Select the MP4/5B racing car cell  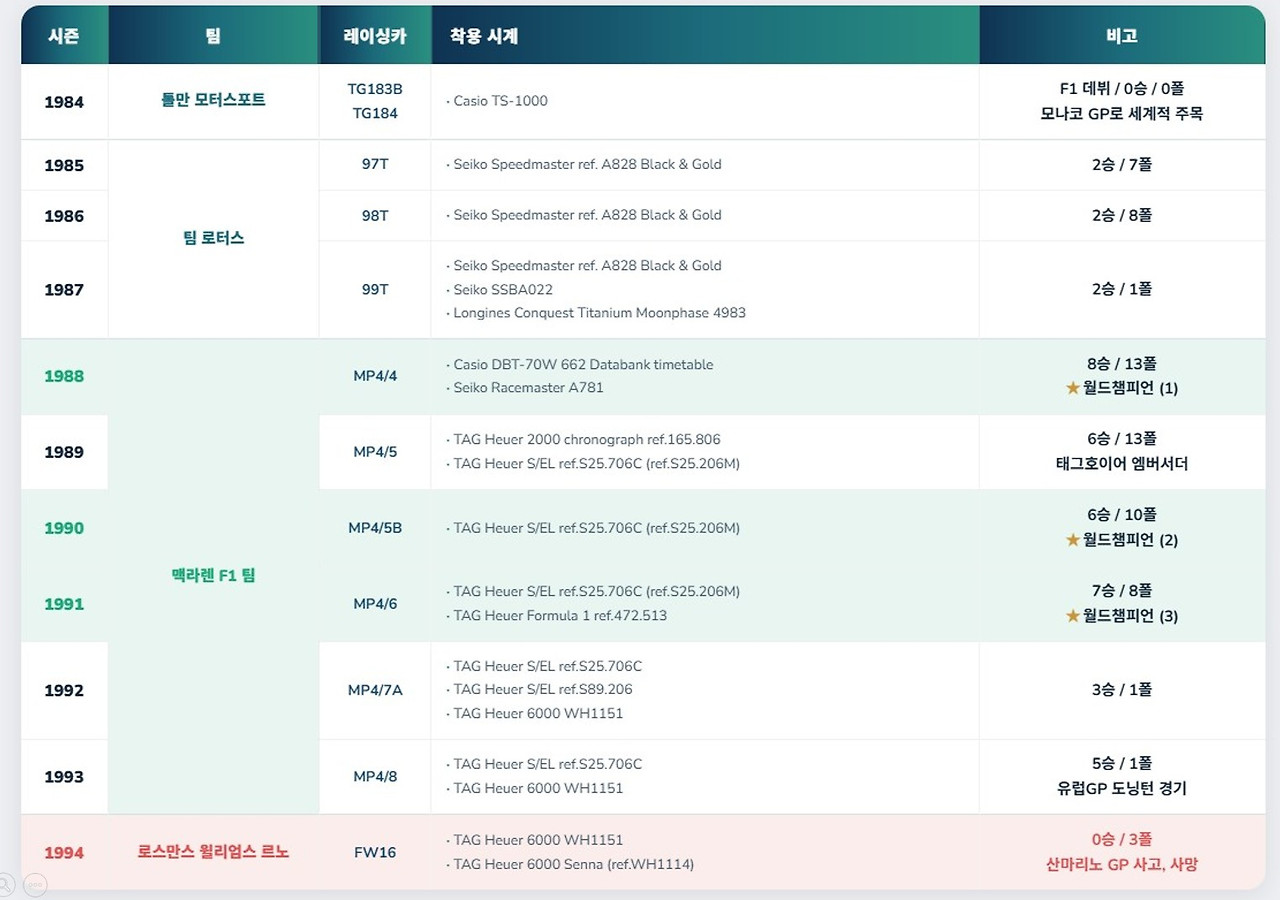[375, 528]
